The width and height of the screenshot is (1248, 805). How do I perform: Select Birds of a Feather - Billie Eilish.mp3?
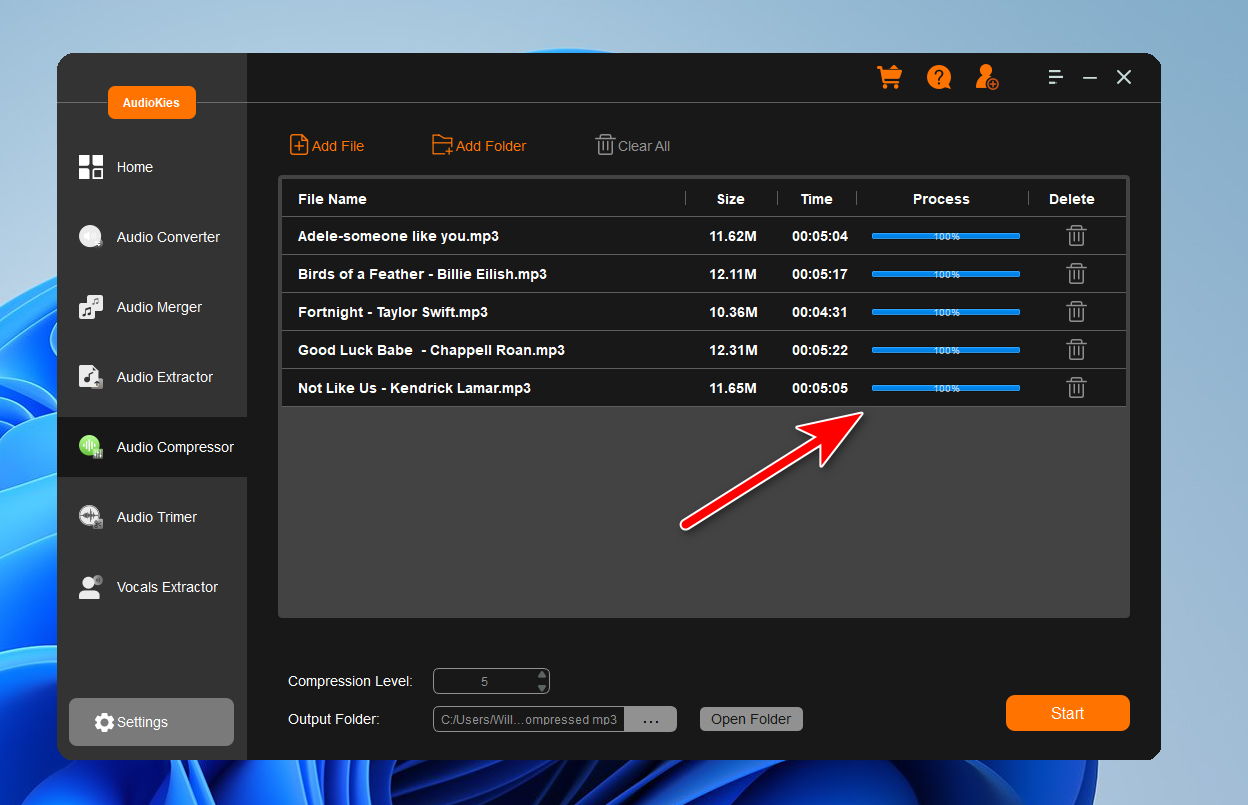pyautogui.click(x=422, y=274)
